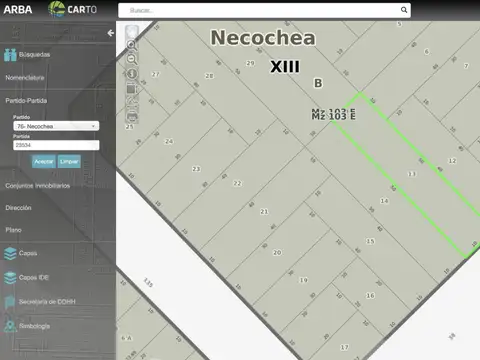The height and width of the screenshot is (360, 480).
Task: Click the XIII circumscription label
Action: coord(285,67)
